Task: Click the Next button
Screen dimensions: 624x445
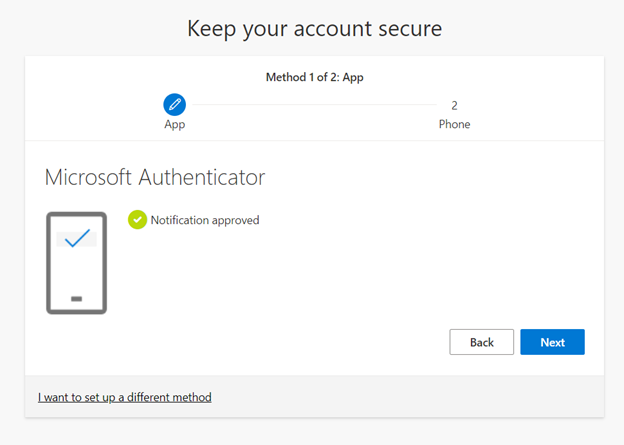Action: coord(552,342)
